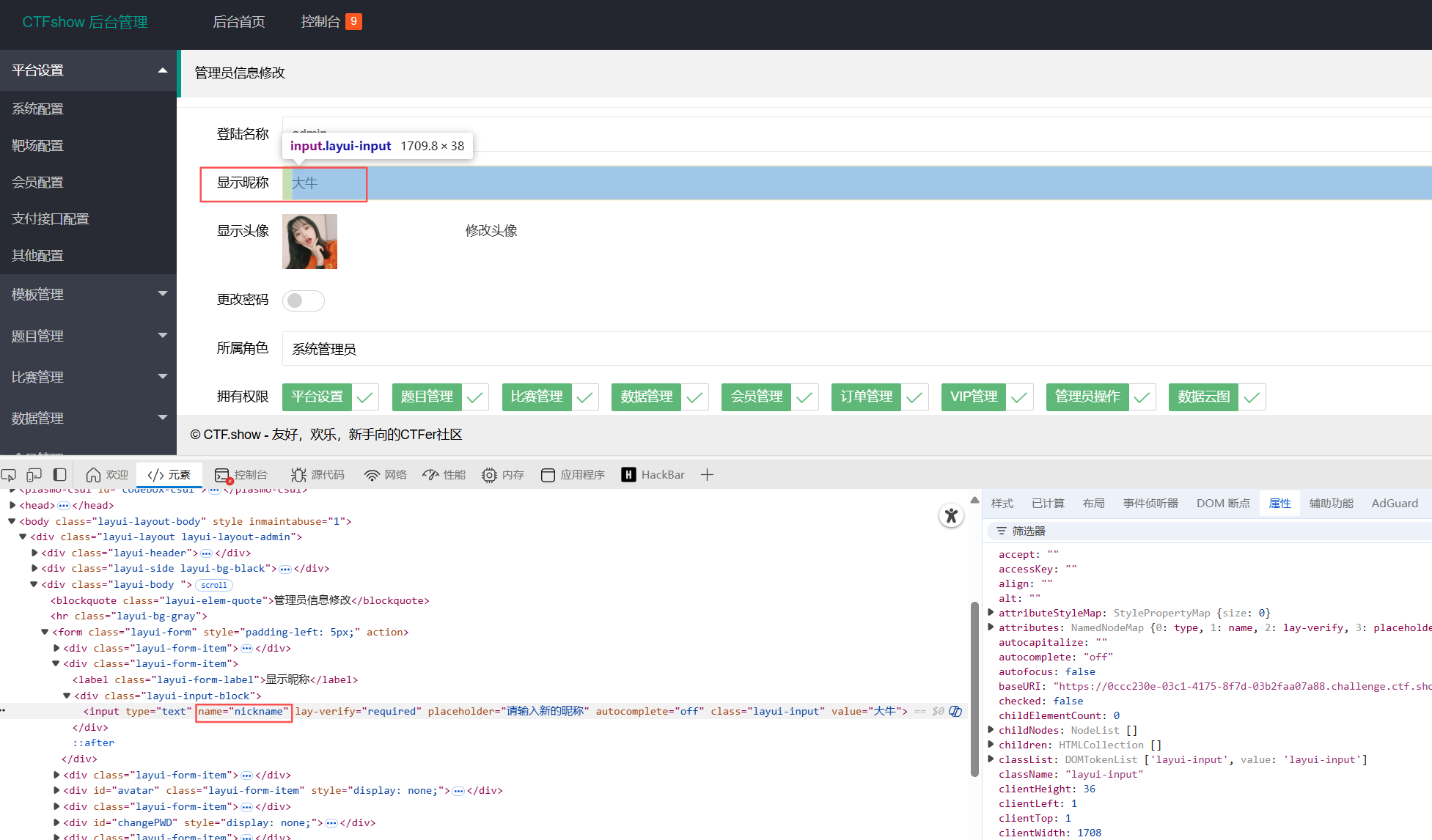The image size is (1432, 840).
Task: Click the avatar photo thumbnail
Action: 309,241
